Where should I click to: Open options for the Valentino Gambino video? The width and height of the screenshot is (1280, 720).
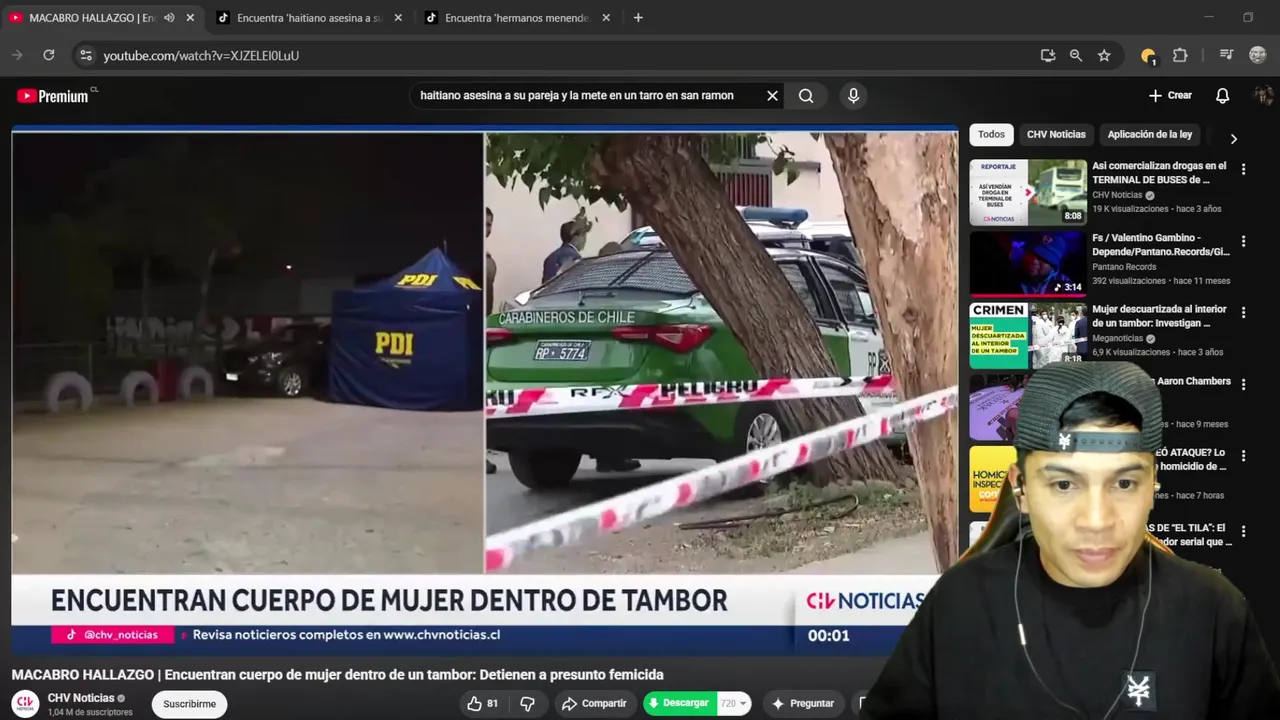point(1243,241)
